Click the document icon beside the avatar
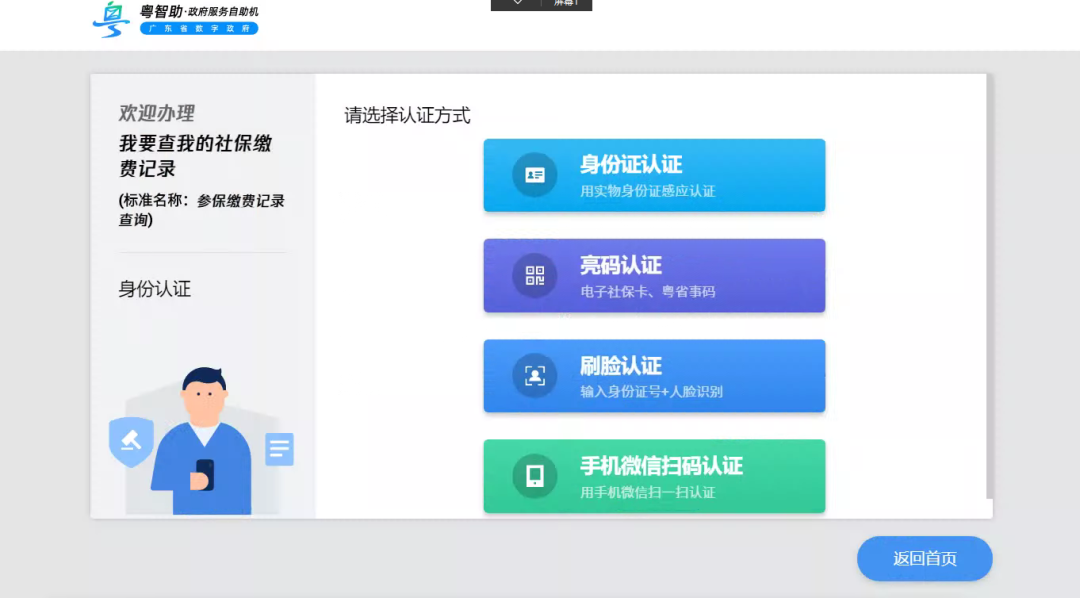This screenshot has height=598, width=1080. [279, 449]
